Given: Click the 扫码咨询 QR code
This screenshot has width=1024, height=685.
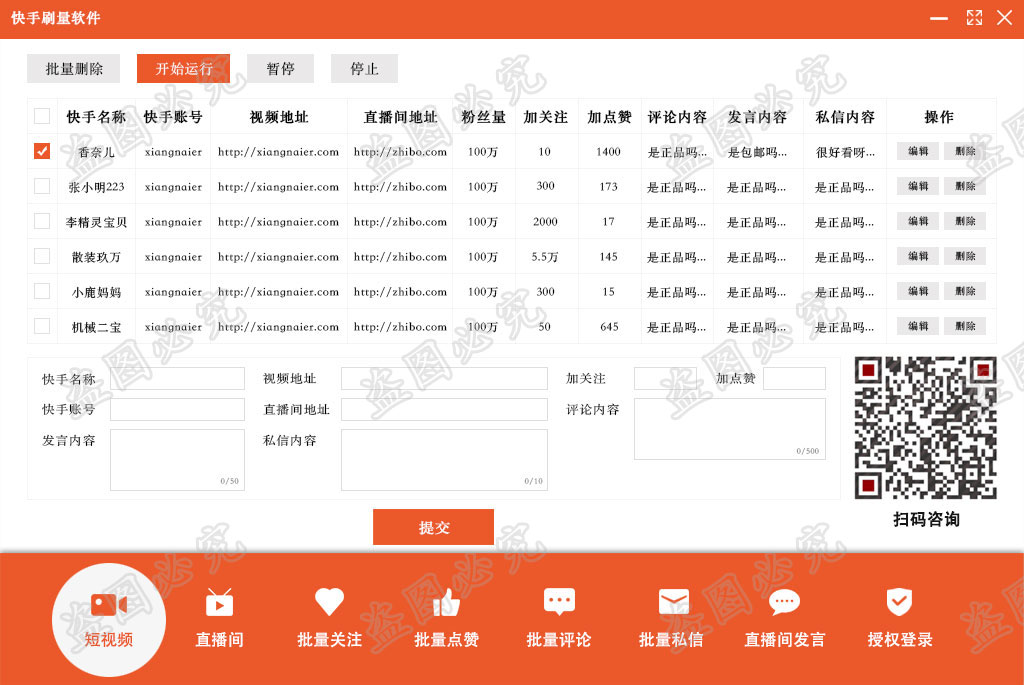Looking at the screenshot, I should (925, 428).
